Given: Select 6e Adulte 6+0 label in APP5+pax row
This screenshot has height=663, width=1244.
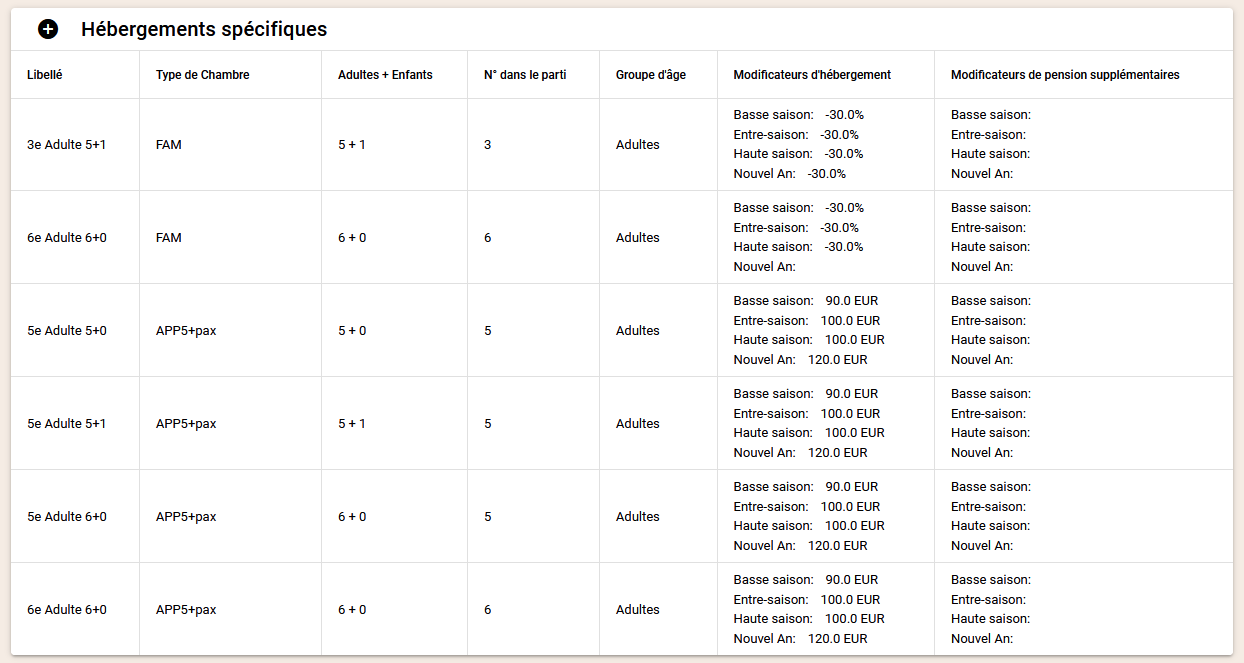Looking at the screenshot, I should [67, 610].
